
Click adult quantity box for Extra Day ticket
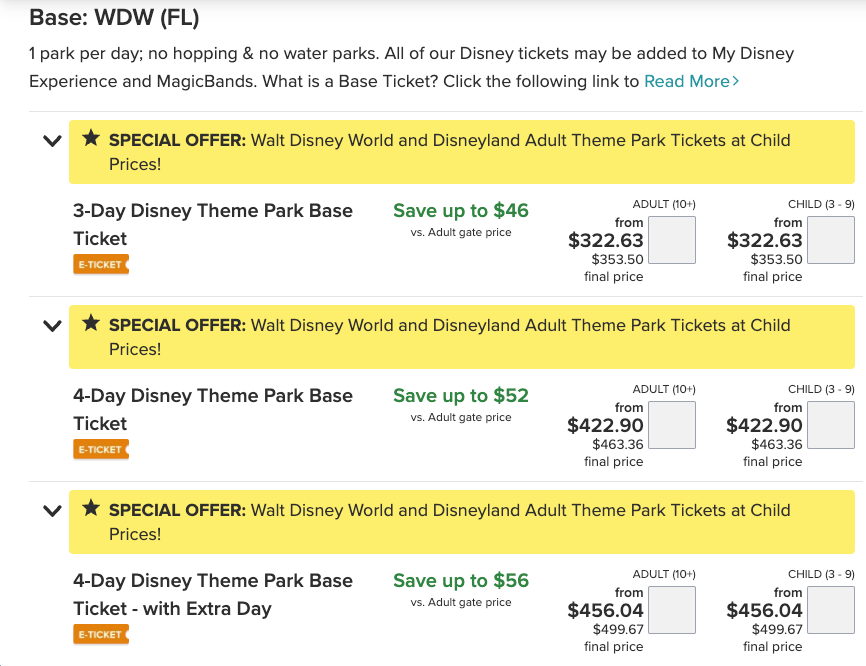pyautogui.click(x=672, y=610)
